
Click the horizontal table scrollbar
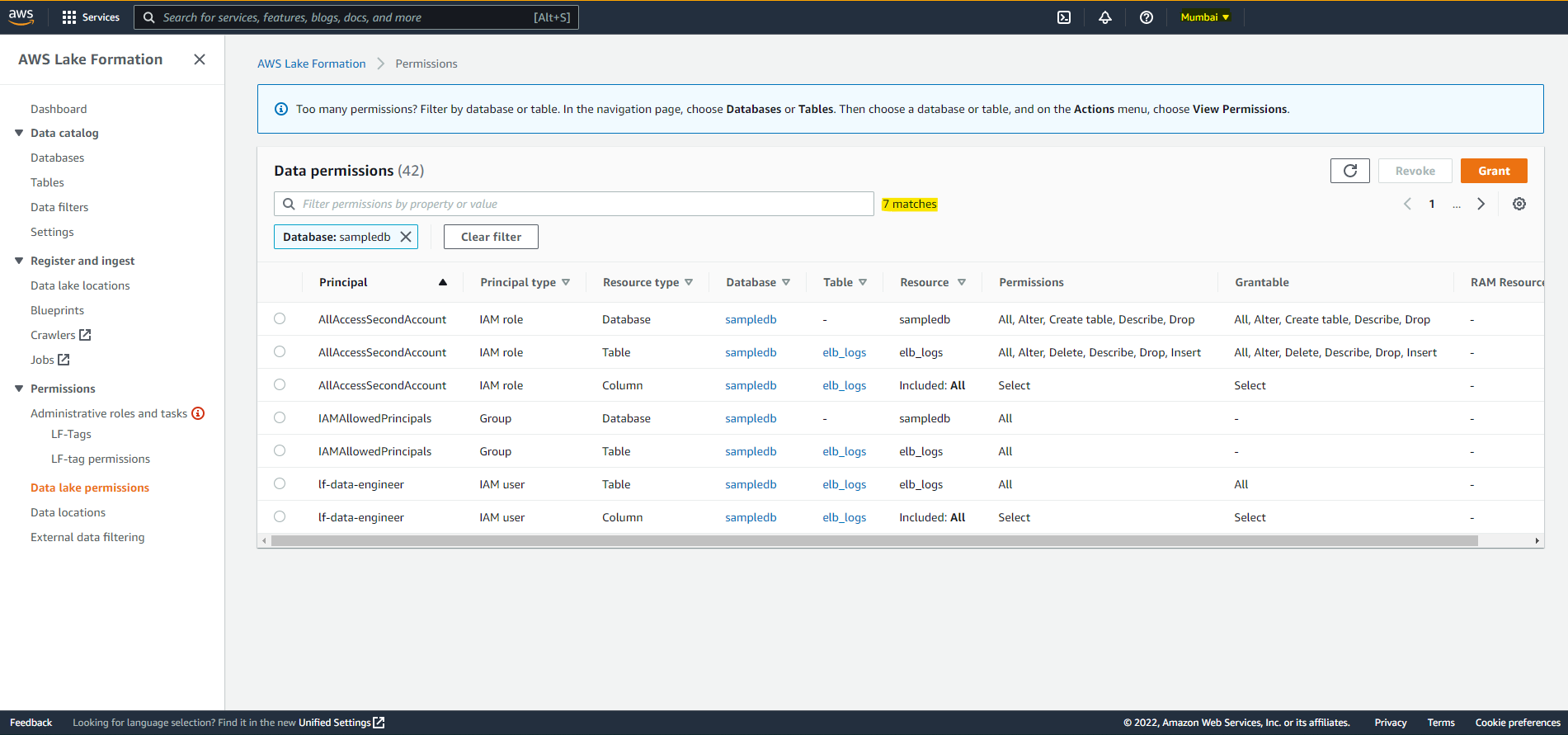(874, 541)
